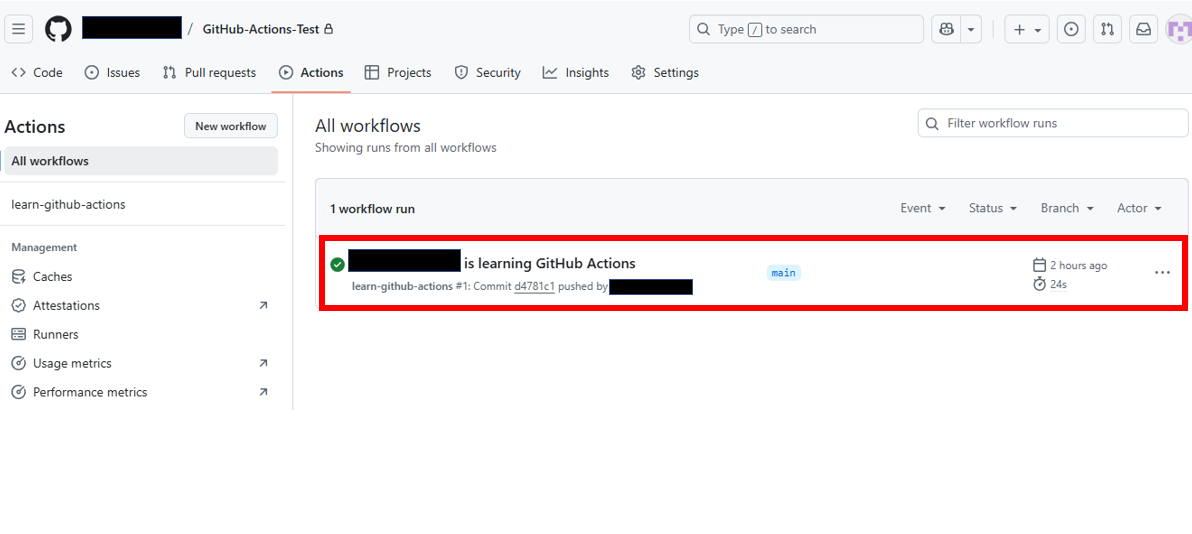Open the plus Create new menu
The width and height of the screenshot is (1192, 534).
[1027, 29]
